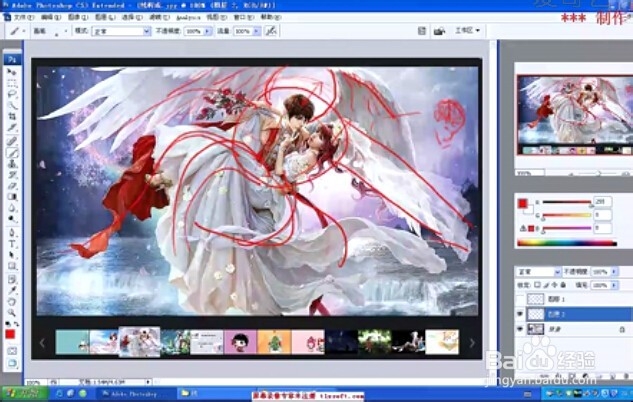
Task: Select the Blur tool
Action: coord(12,208)
